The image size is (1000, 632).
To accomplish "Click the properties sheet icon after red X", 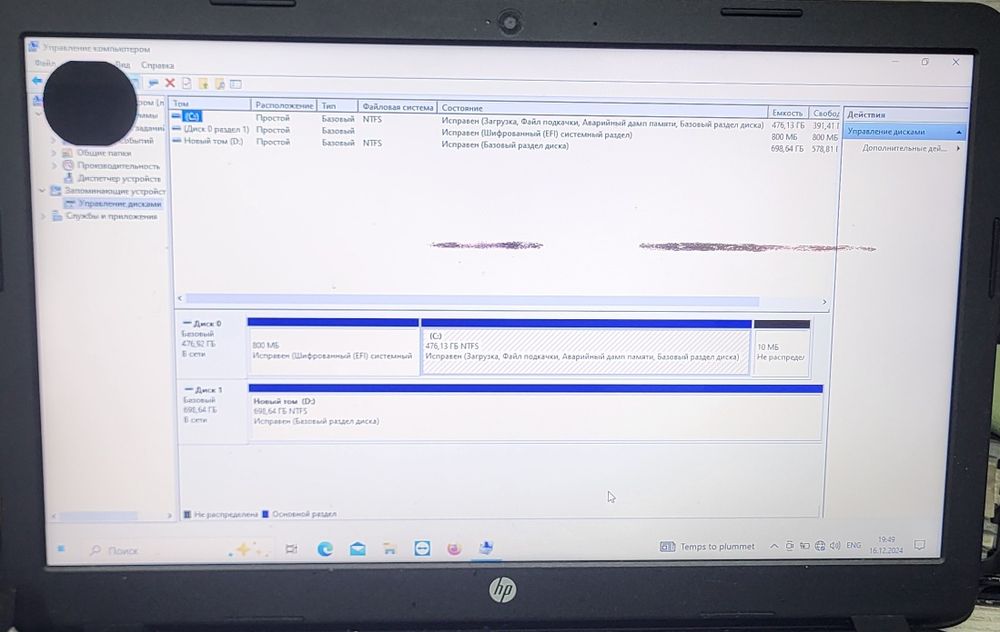I will click(x=187, y=84).
